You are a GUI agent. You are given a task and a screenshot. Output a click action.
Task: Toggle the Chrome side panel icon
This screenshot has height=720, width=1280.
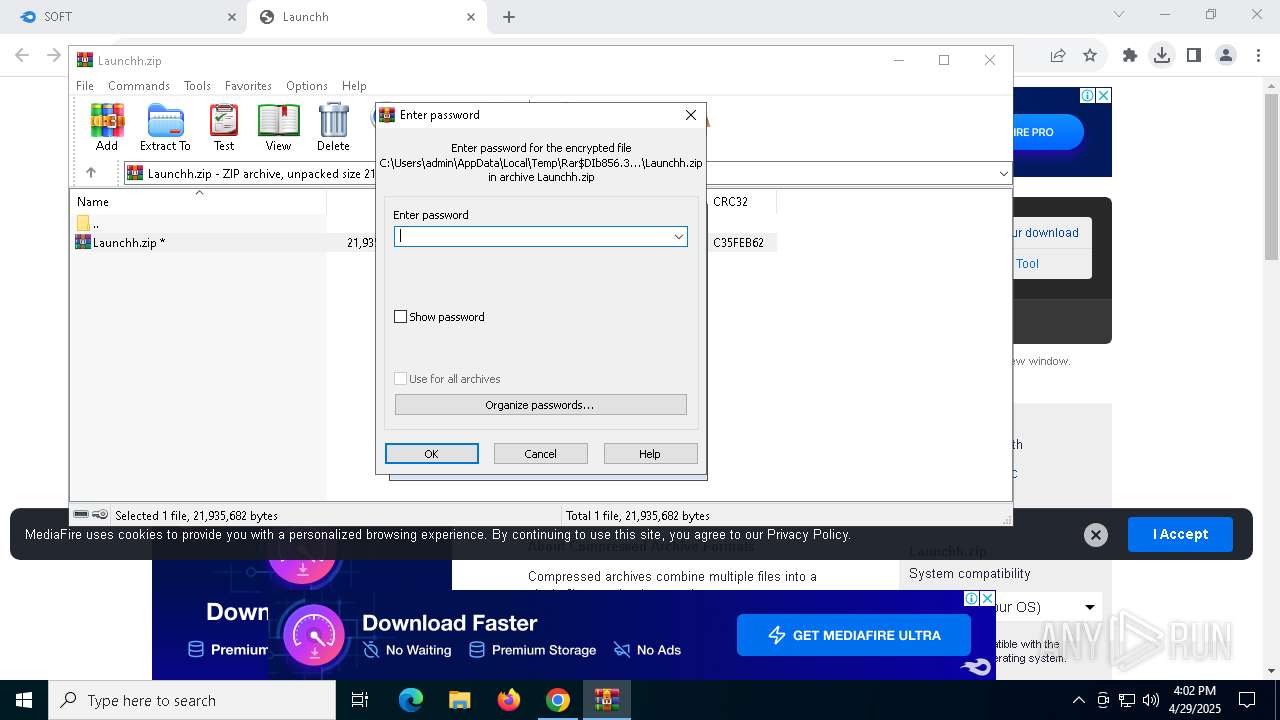[x=1194, y=56]
